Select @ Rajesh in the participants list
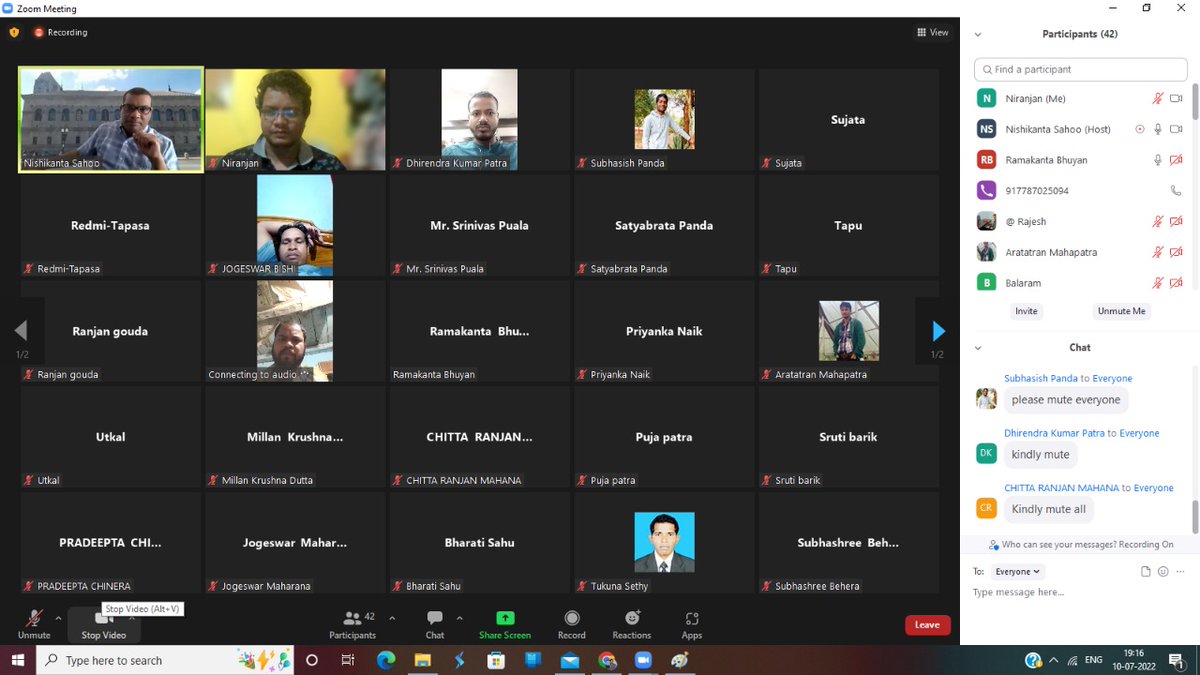Image resolution: width=1200 pixels, height=675 pixels. (x=1080, y=221)
